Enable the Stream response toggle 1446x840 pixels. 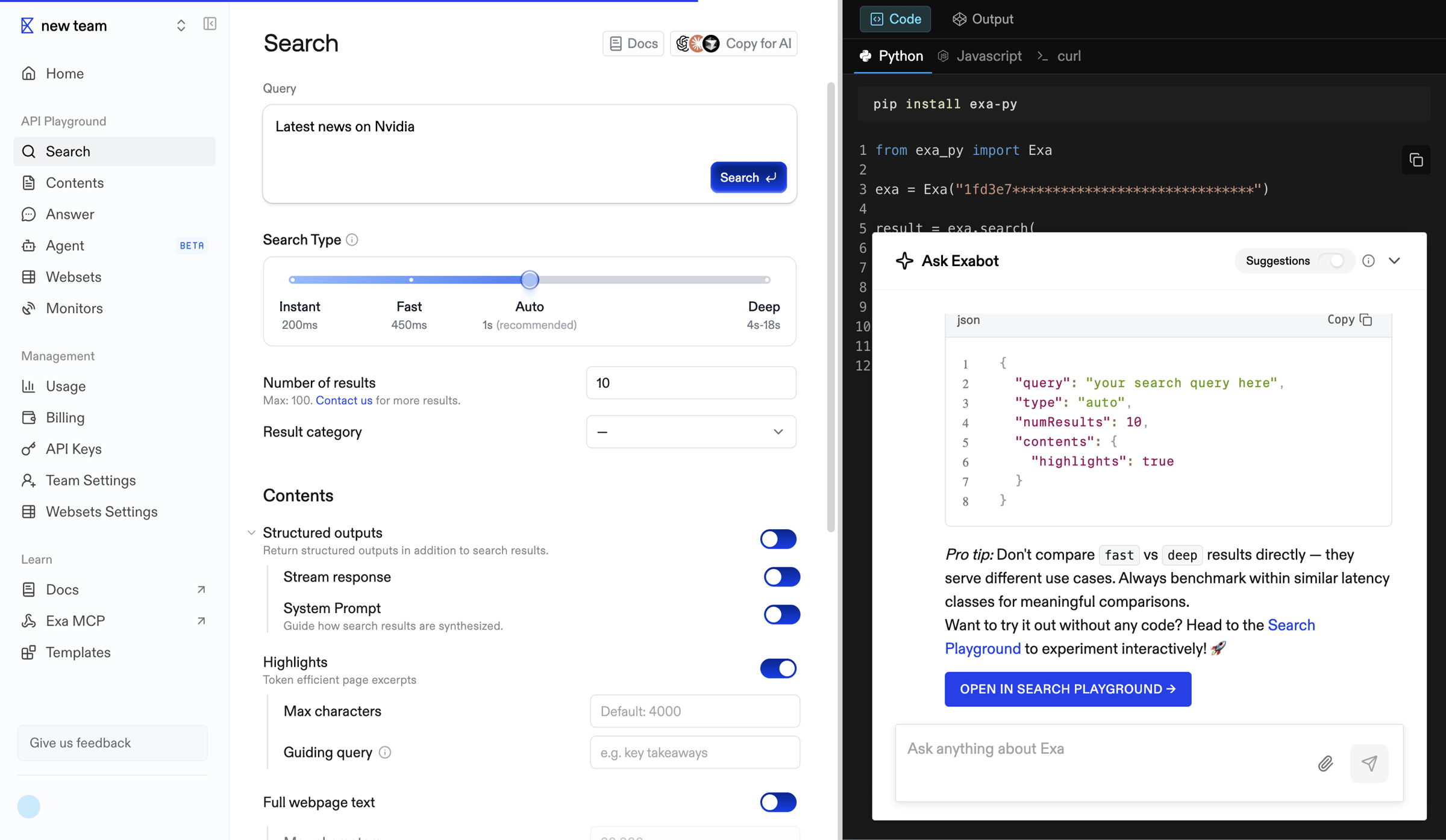781,577
